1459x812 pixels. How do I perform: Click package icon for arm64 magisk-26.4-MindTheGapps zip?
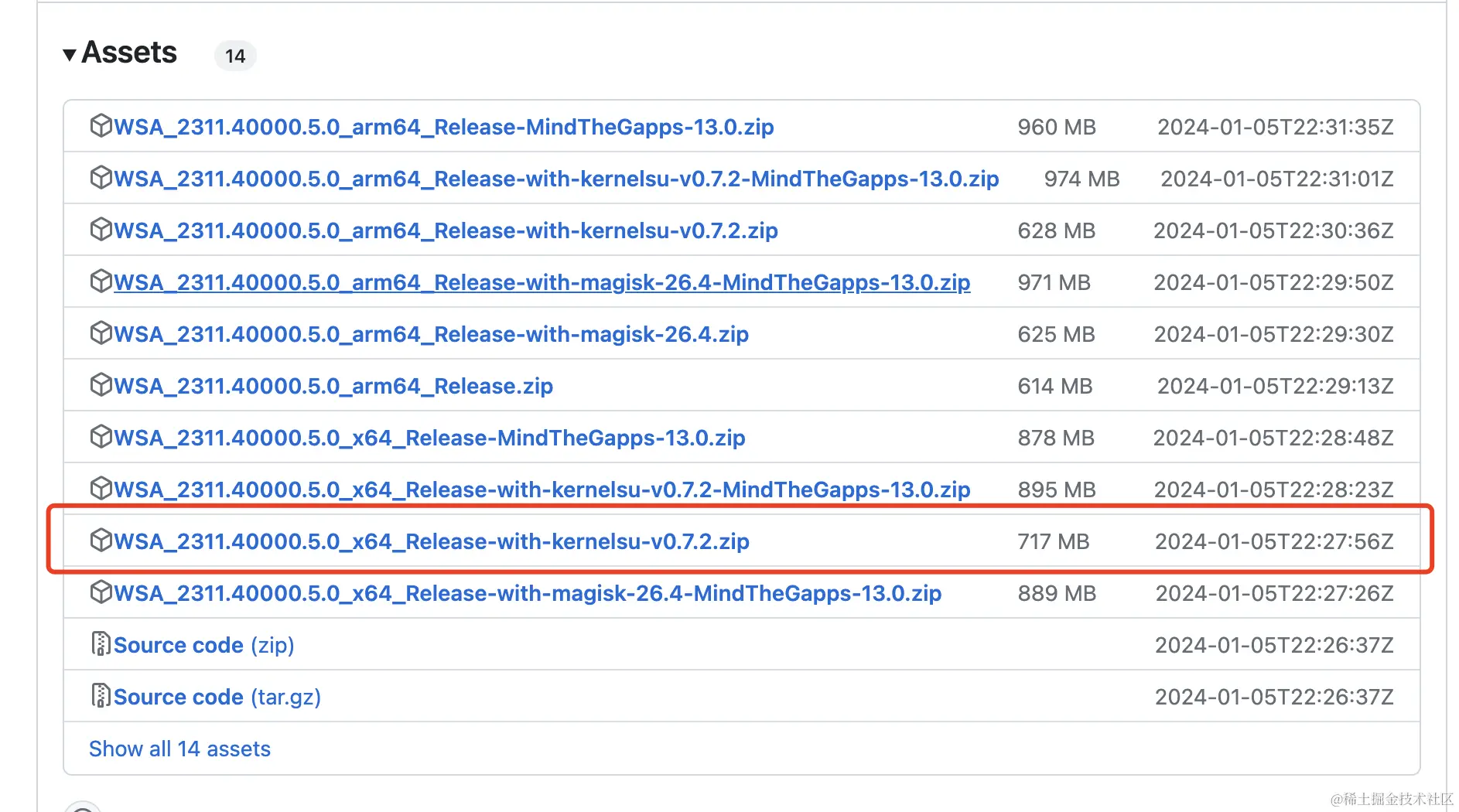(101, 281)
